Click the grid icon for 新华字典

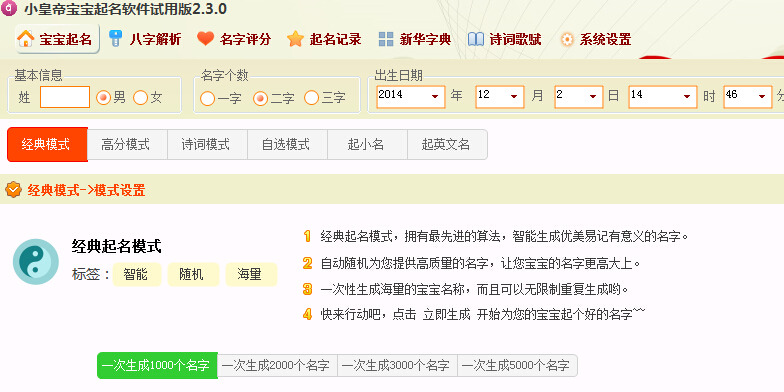(386, 39)
